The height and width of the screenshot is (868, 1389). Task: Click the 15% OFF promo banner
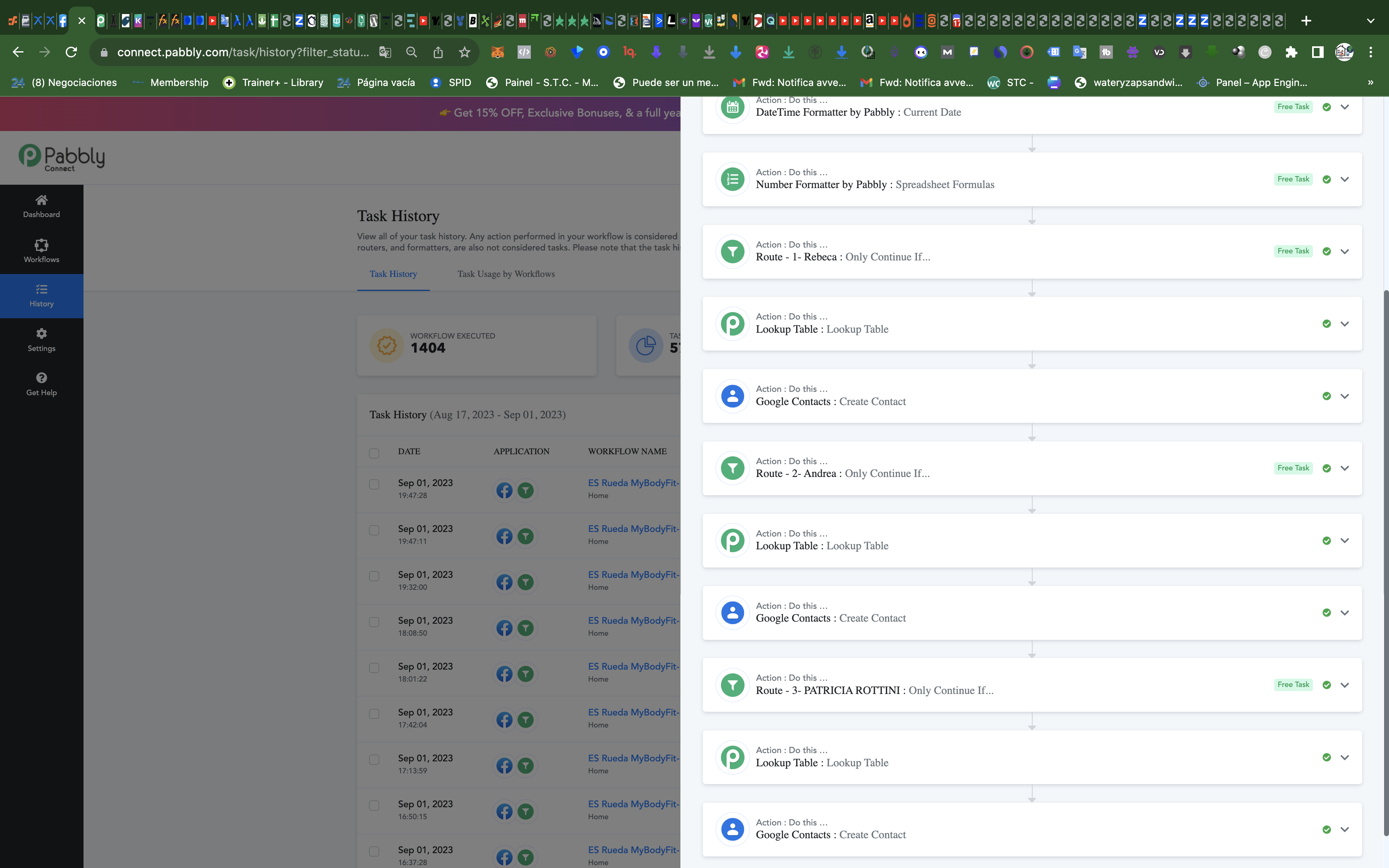click(x=340, y=113)
